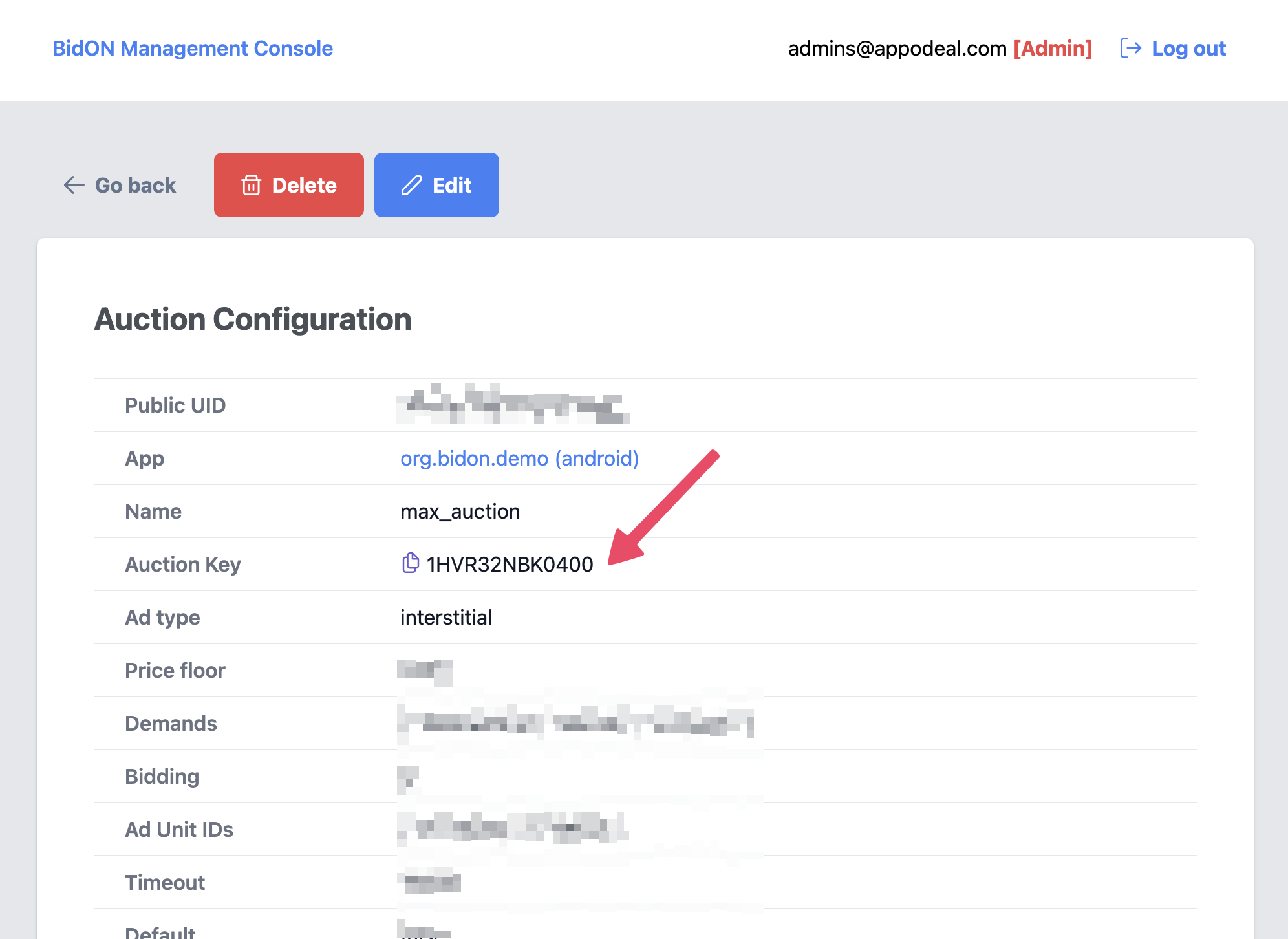Log out of the console
Image resolution: width=1288 pixels, height=939 pixels.
(1188, 48)
